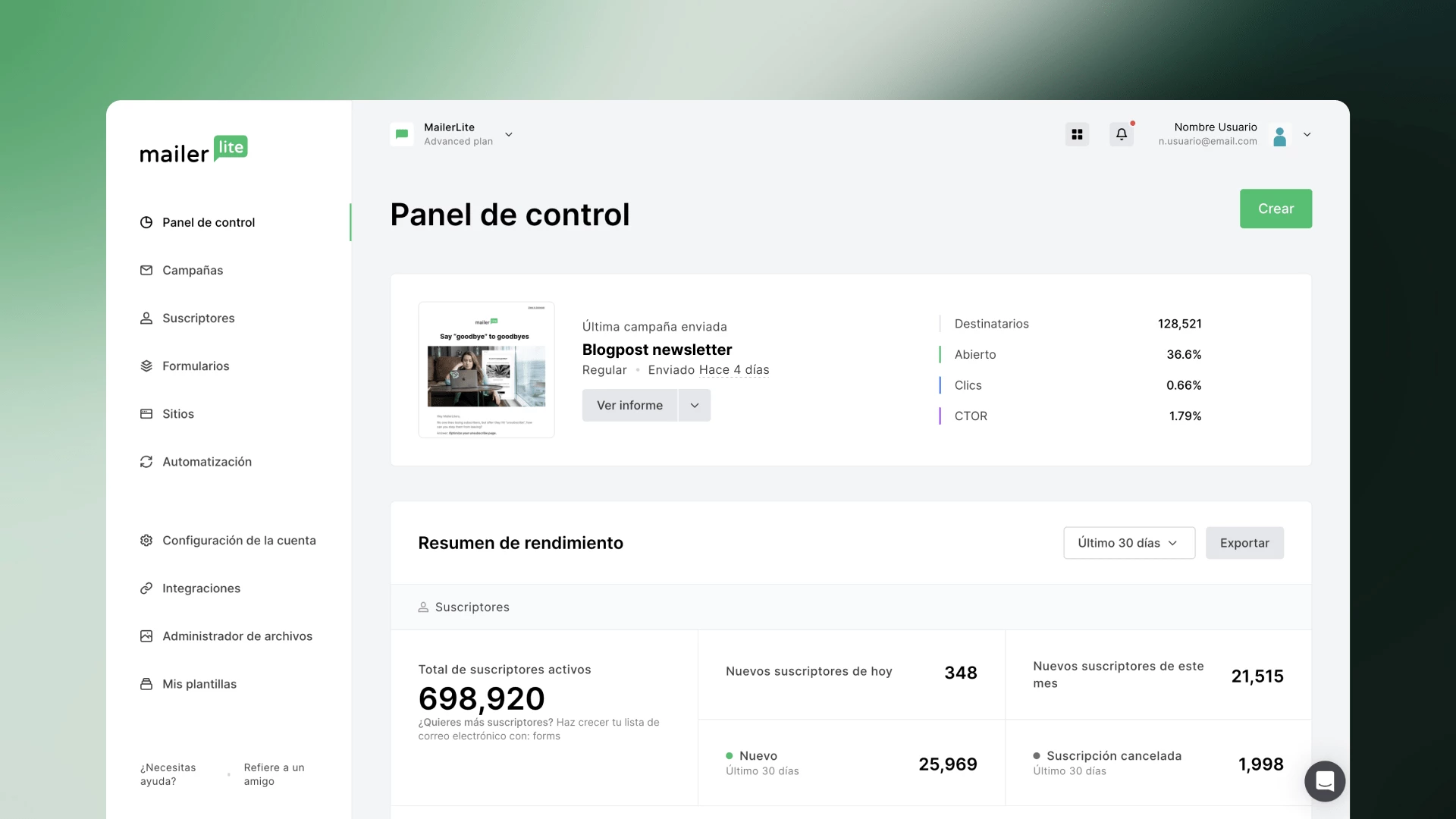Go to Campañas in the sidebar
This screenshot has width=1456, height=819.
pos(193,271)
